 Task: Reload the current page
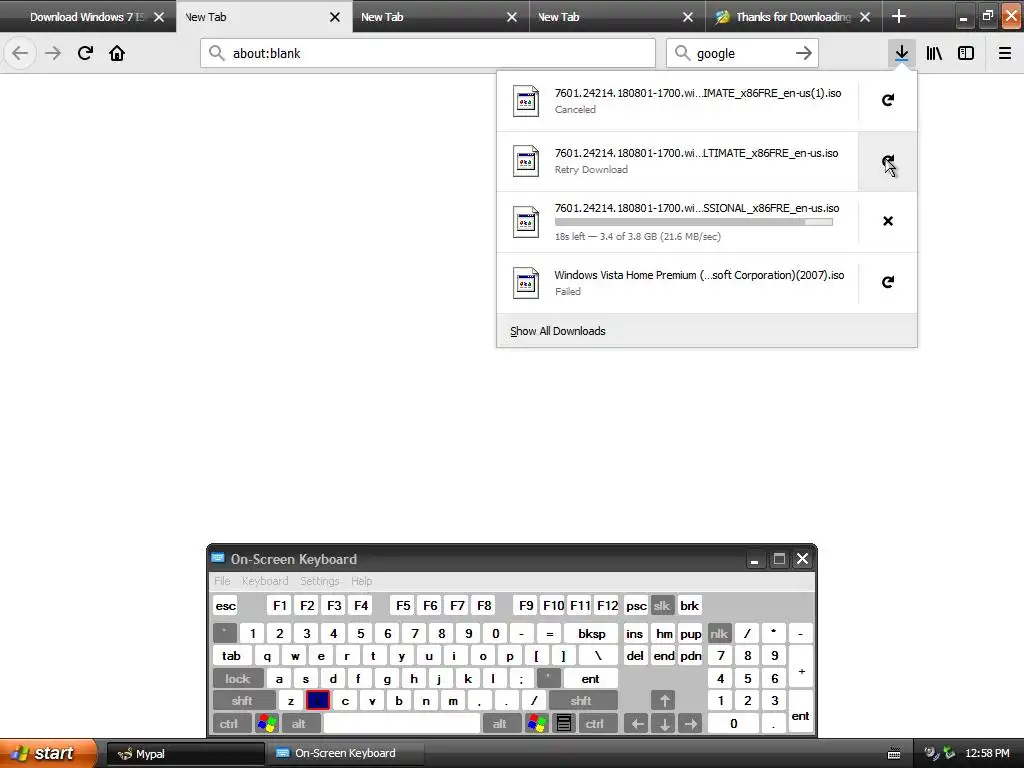(x=85, y=53)
